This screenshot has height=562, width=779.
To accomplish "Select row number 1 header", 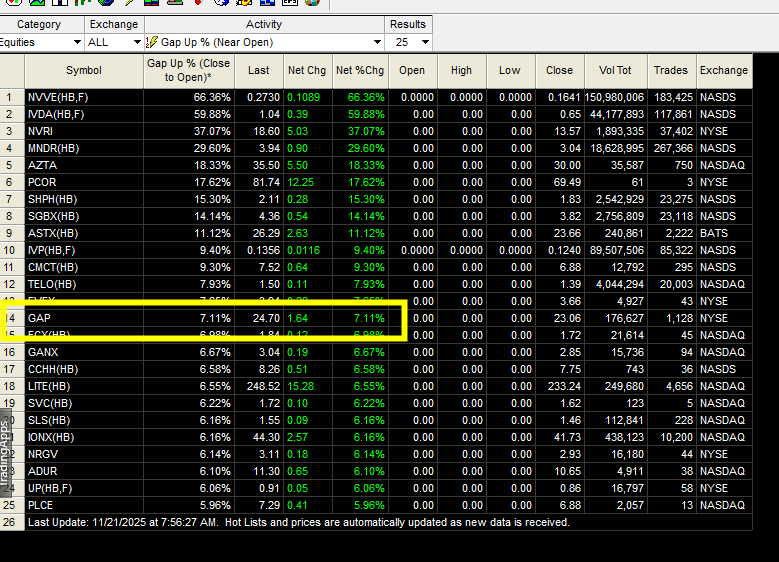I will click(x=12, y=97).
